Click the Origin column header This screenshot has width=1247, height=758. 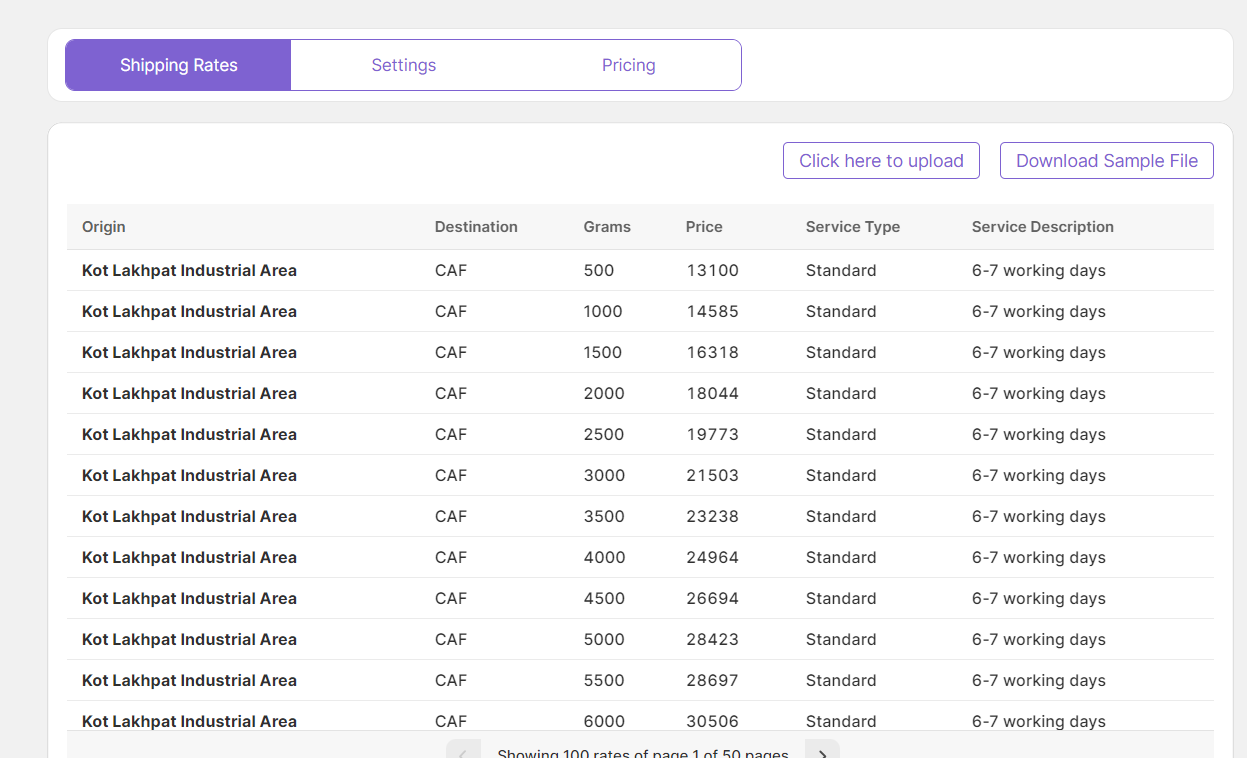click(x=104, y=227)
